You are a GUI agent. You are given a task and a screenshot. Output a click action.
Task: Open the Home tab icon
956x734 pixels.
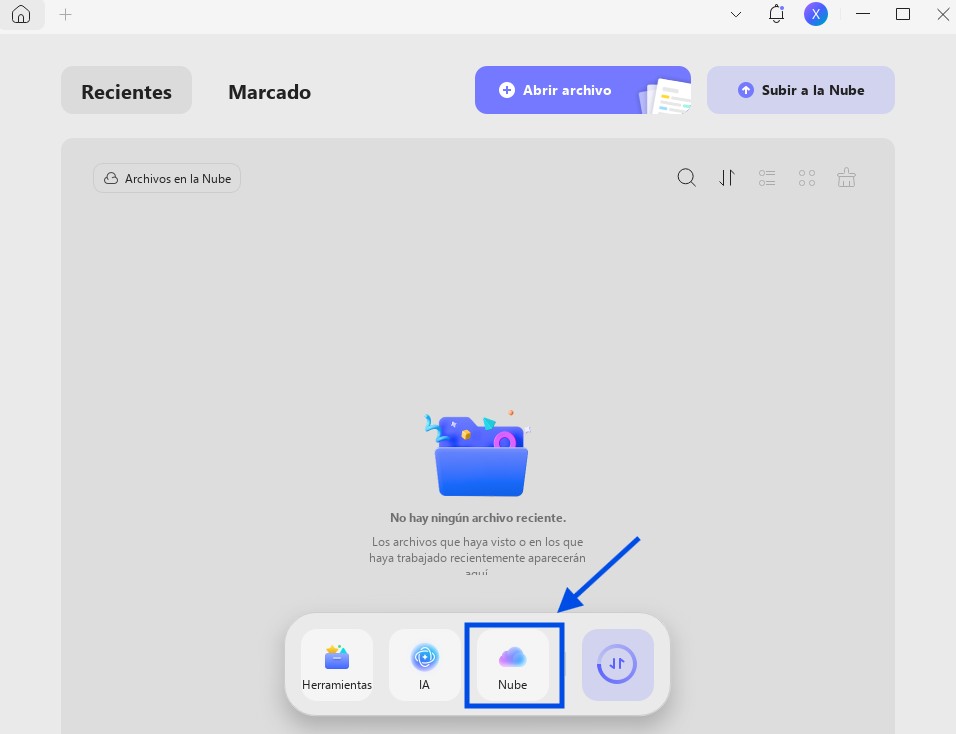coord(21,14)
